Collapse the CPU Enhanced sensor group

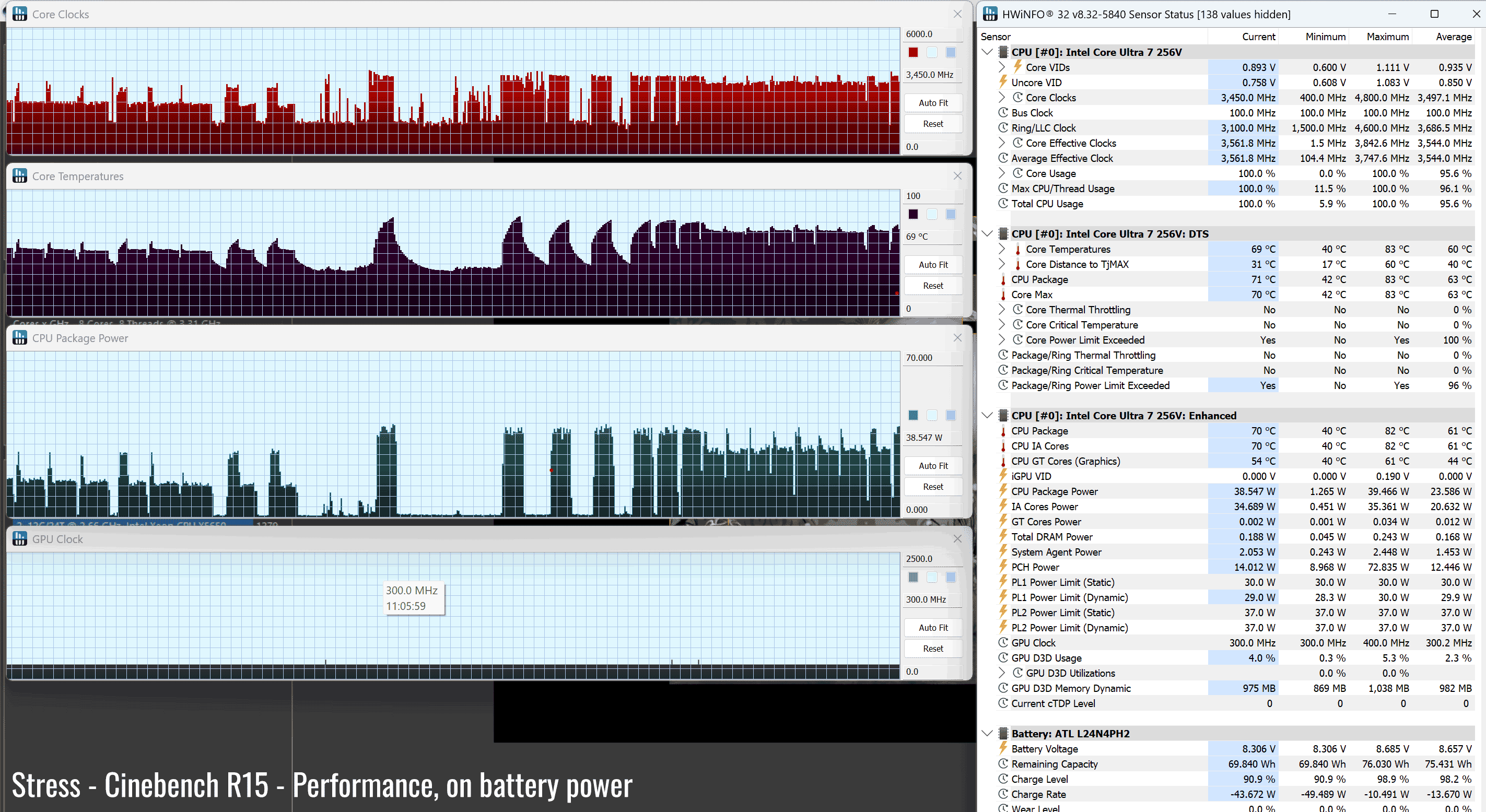[x=987, y=415]
